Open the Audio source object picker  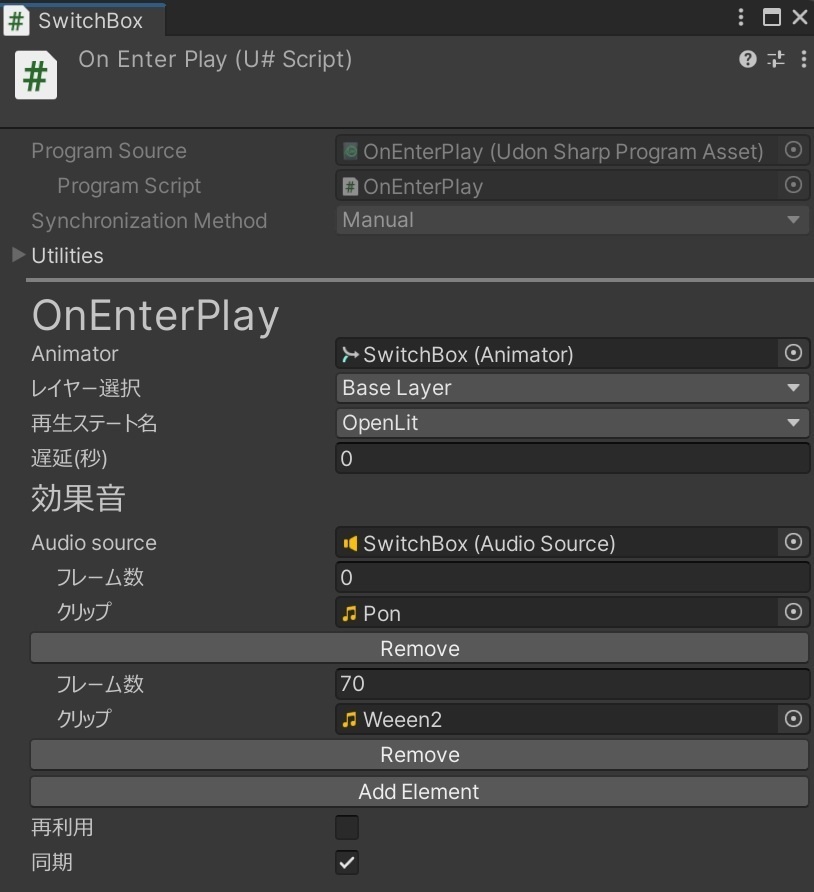coord(792,542)
